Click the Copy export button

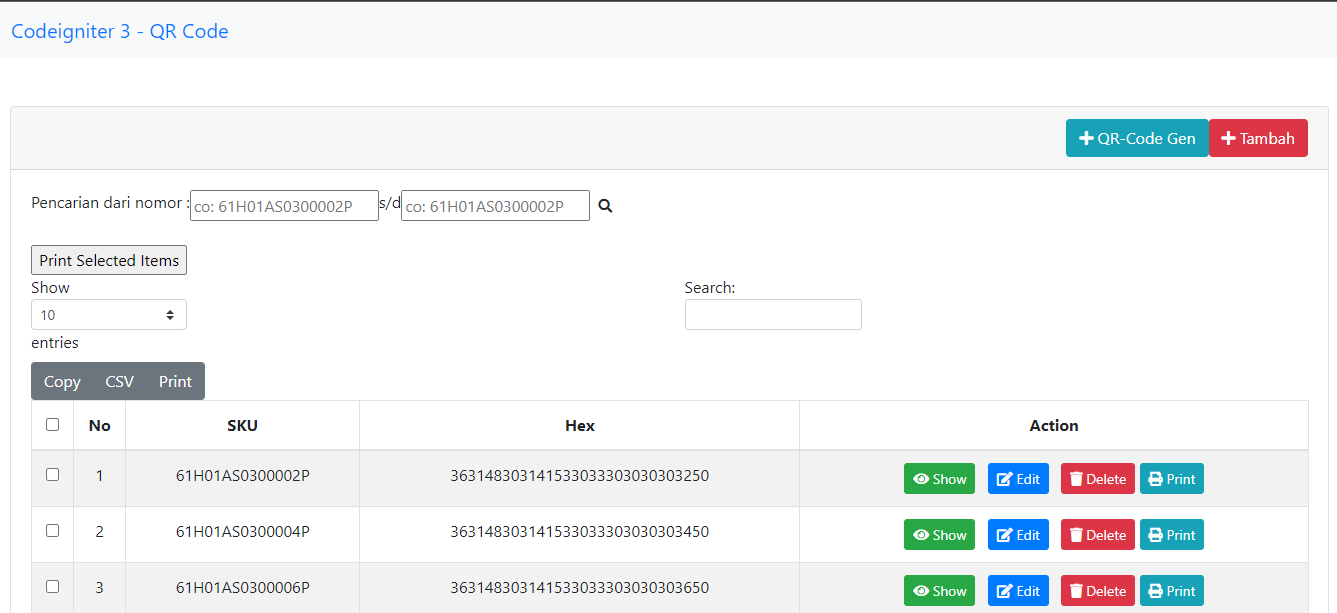pyautogui.click(x=62, y=382)
